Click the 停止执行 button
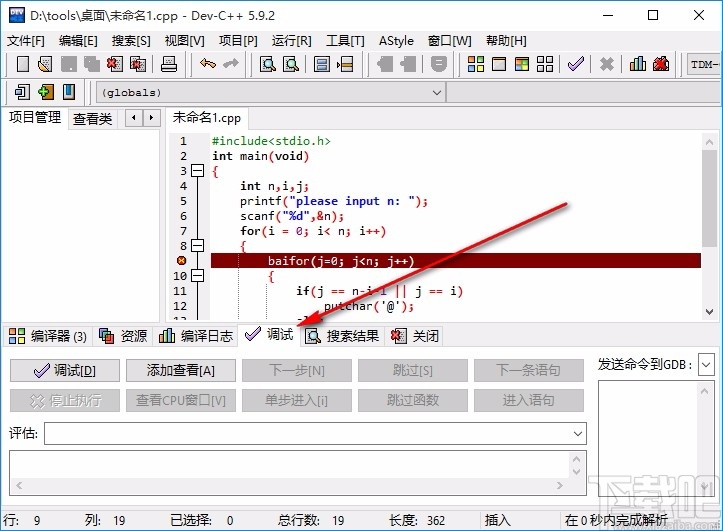 [x=65, y=401]
